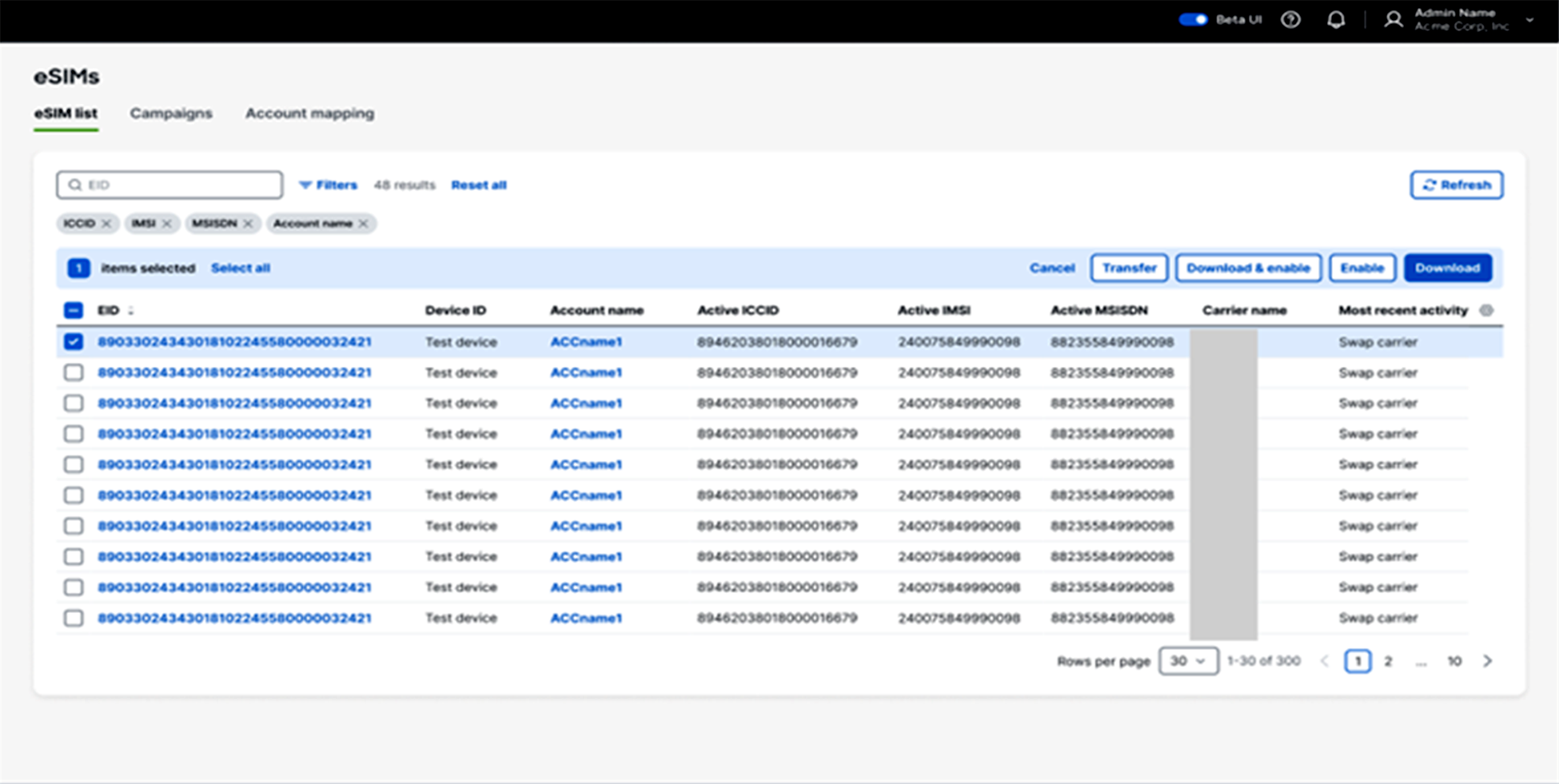
Task: Click the Carrier name column header
Action: [1244, 310]
